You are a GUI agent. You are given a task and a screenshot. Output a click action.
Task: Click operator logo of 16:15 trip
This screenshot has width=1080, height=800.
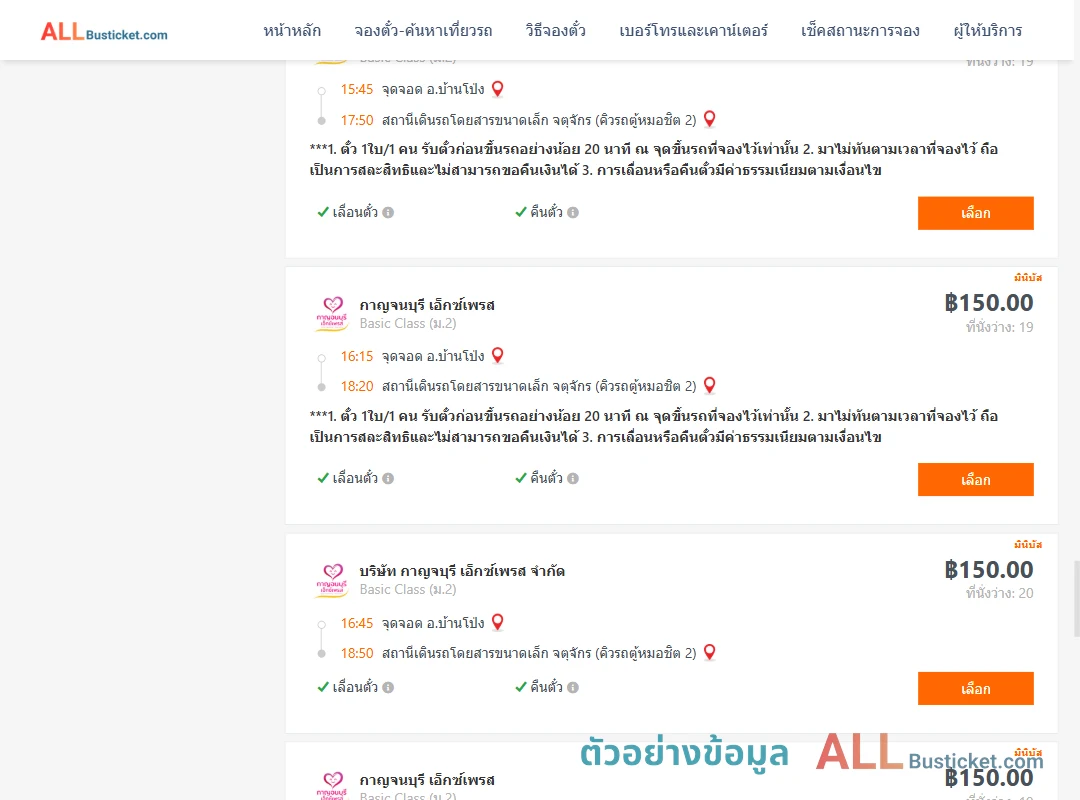[332, 314]
